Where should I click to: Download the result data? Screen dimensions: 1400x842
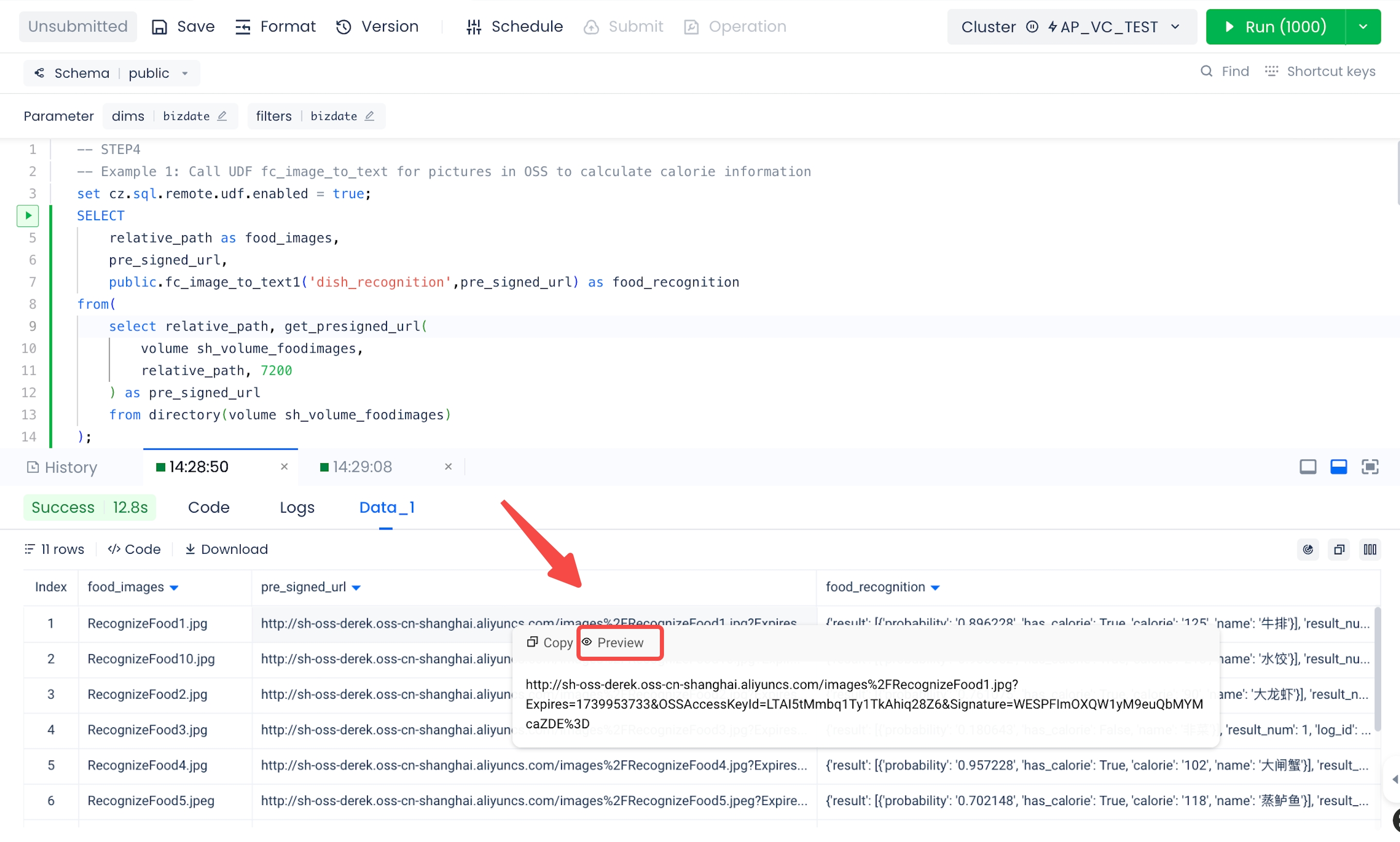(x=226, y=549)
